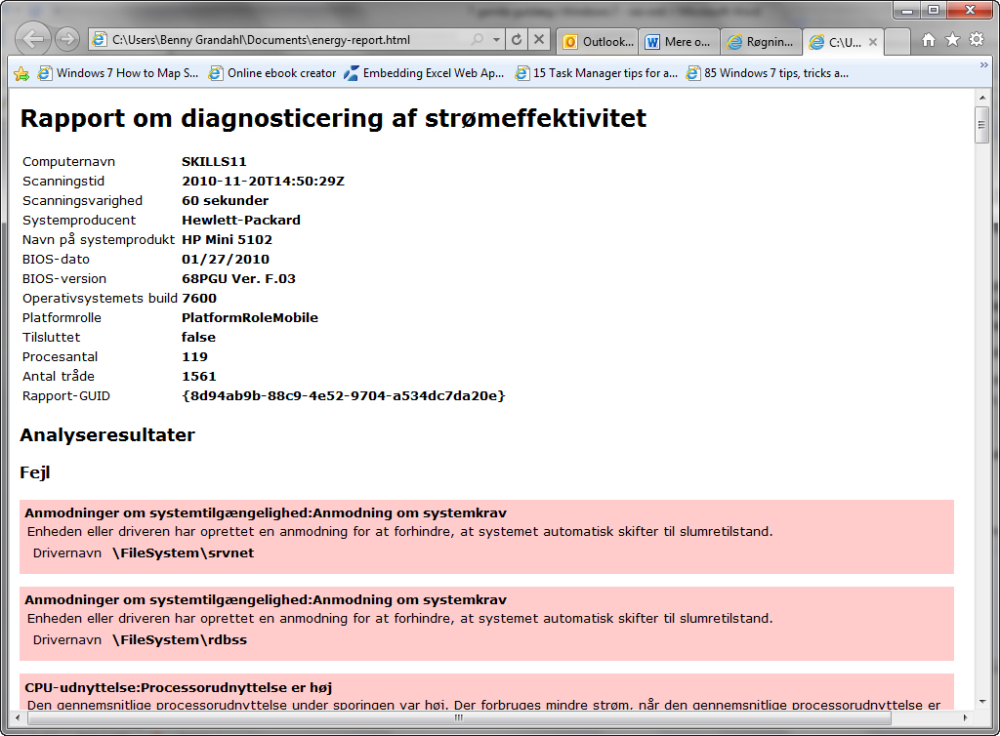Open Favorites via the star icon
This screenshot has width=1000, height=736.
point(952,40)
